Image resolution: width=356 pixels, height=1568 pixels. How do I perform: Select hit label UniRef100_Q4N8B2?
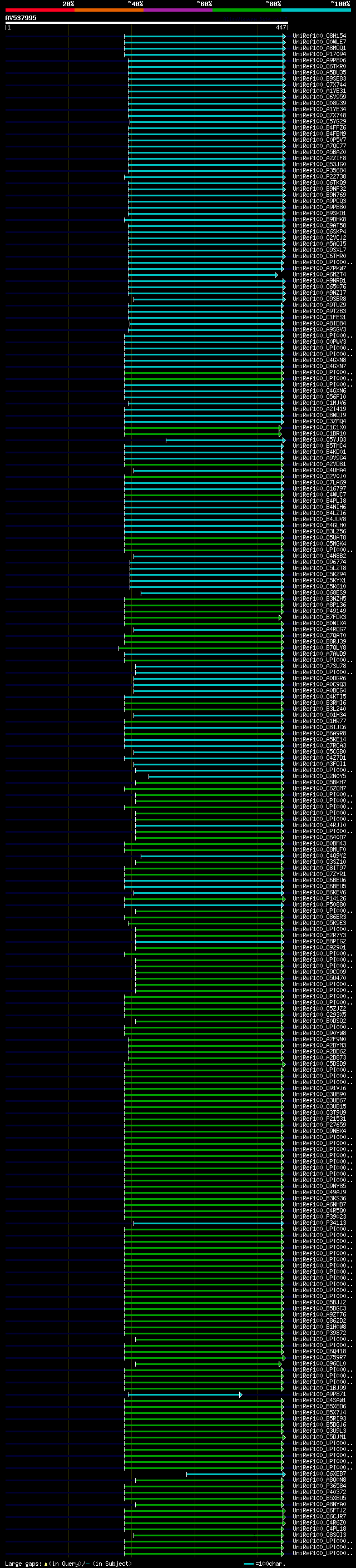coord(319,556)
